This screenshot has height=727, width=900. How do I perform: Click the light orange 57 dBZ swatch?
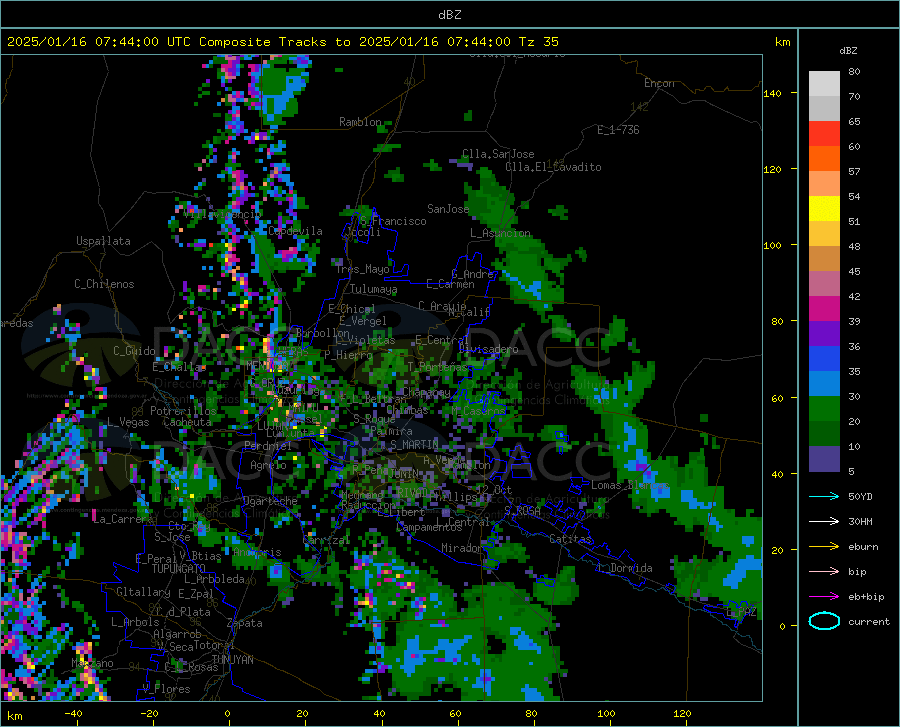pyautogui.click(x=824, y=184)
